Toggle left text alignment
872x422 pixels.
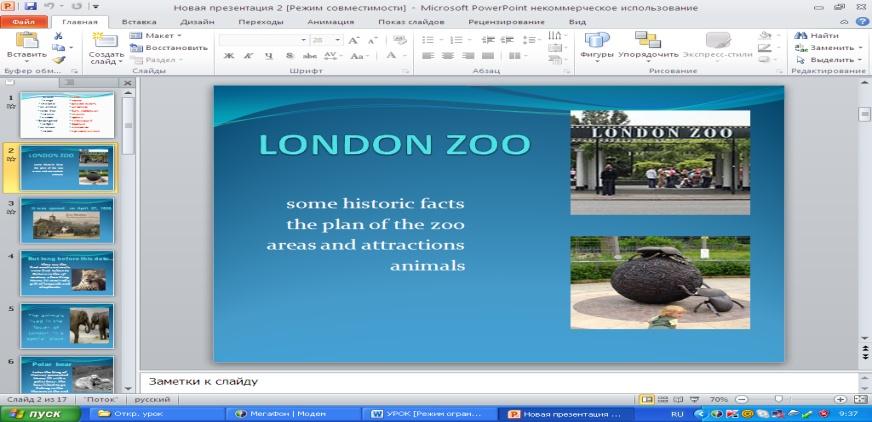point(427,56)
